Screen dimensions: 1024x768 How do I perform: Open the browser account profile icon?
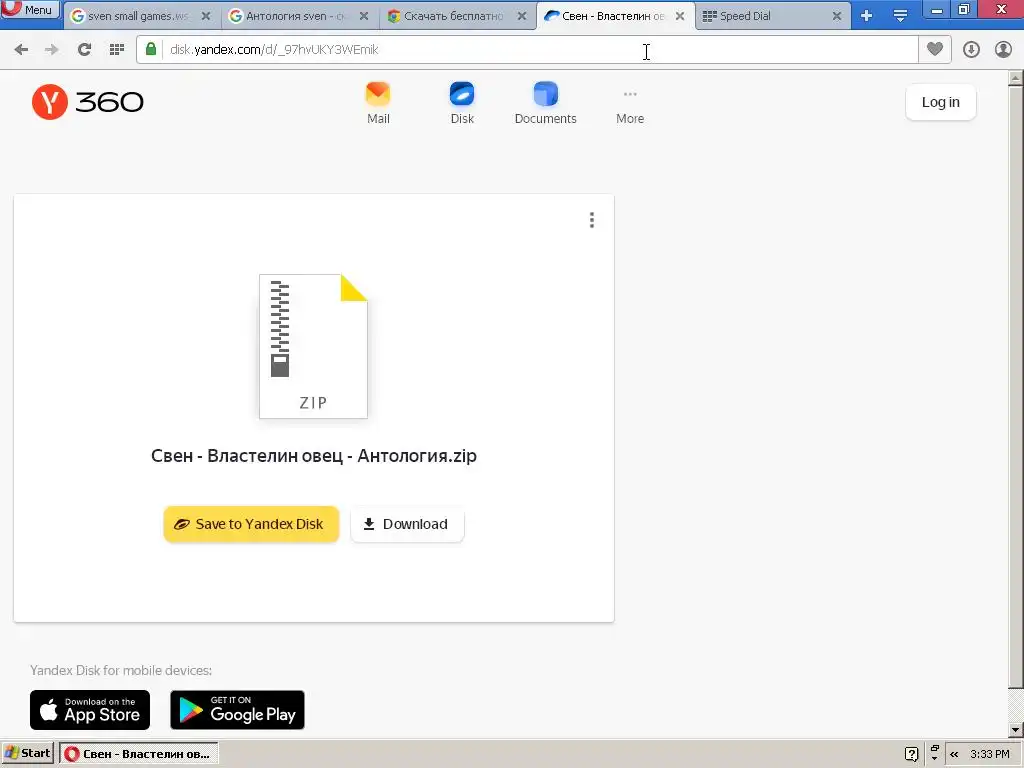click(1003, 50)
